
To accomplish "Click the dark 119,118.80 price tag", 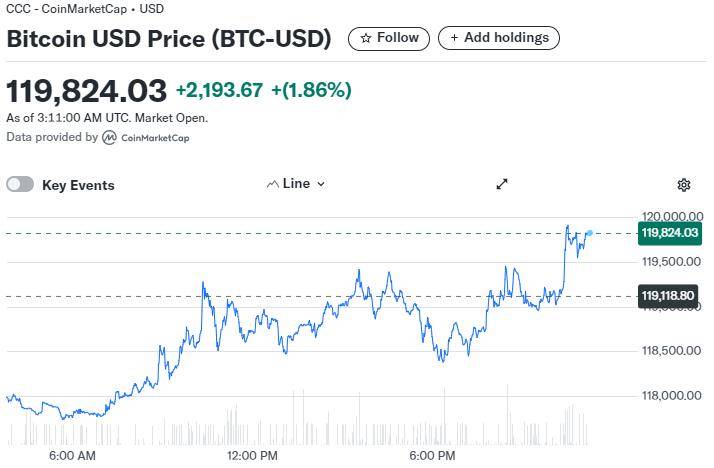I will (670, 296).
